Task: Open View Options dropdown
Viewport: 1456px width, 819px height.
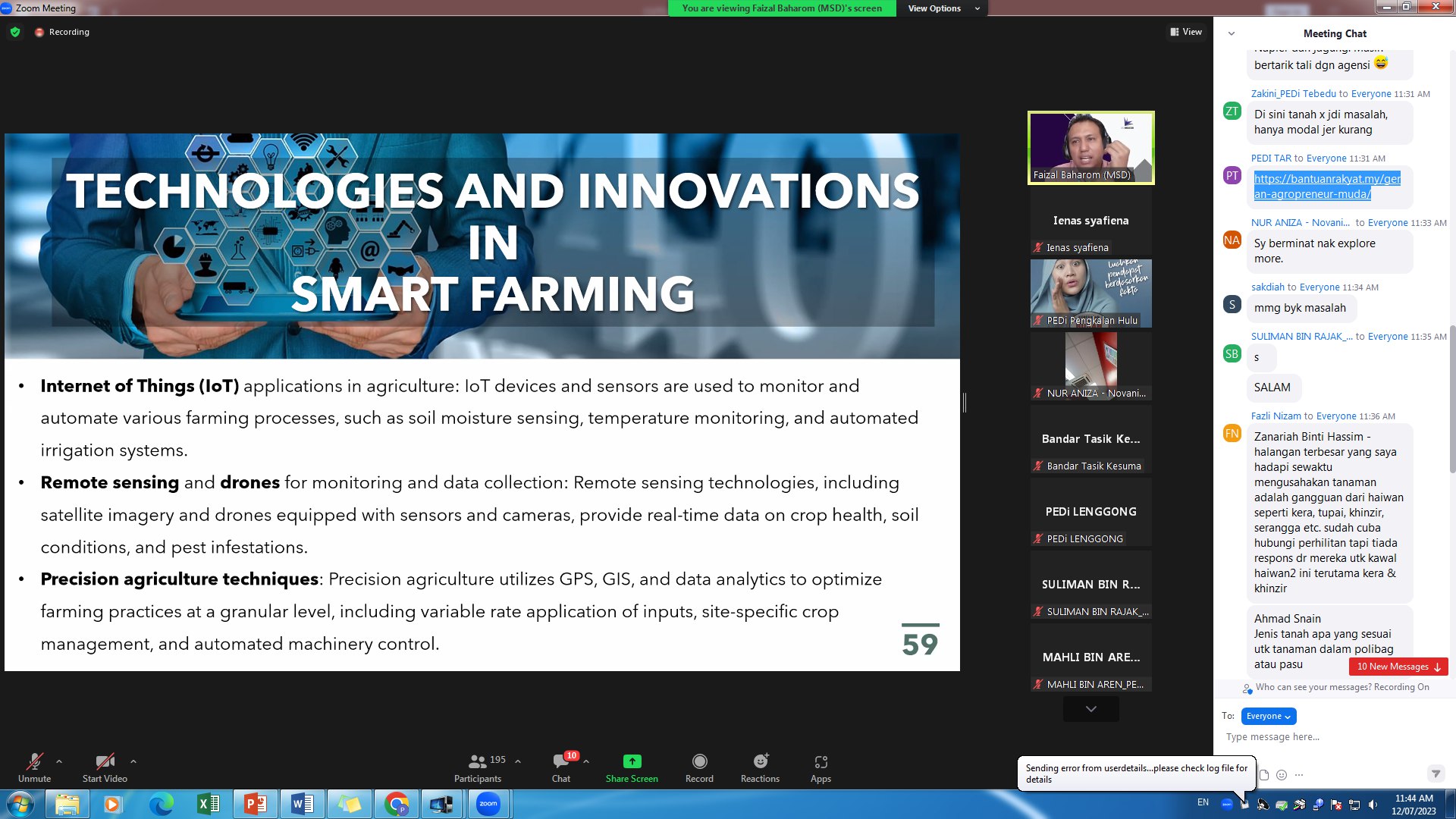Action: (943, 8)
